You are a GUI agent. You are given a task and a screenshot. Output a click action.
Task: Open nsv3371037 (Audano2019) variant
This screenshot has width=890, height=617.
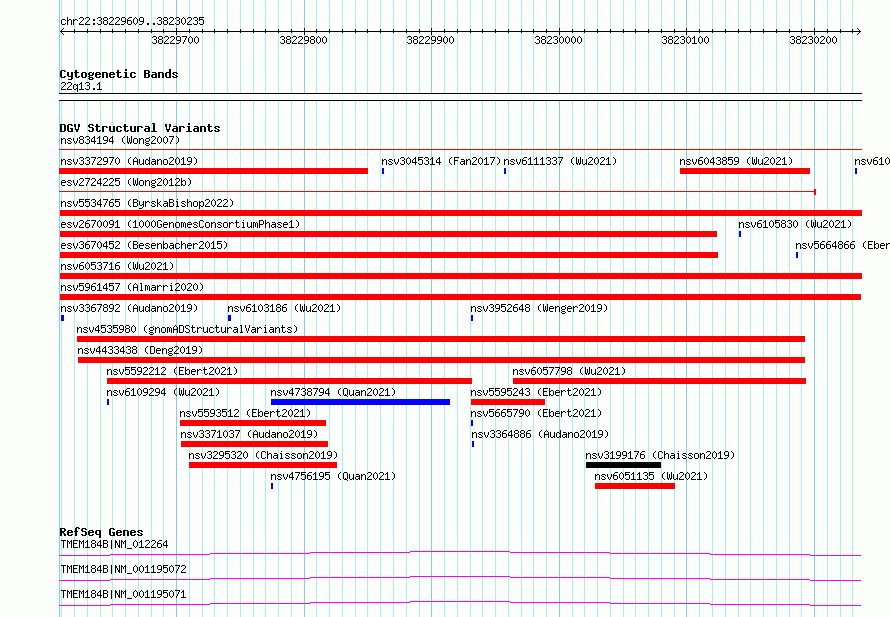click(249, 434)
